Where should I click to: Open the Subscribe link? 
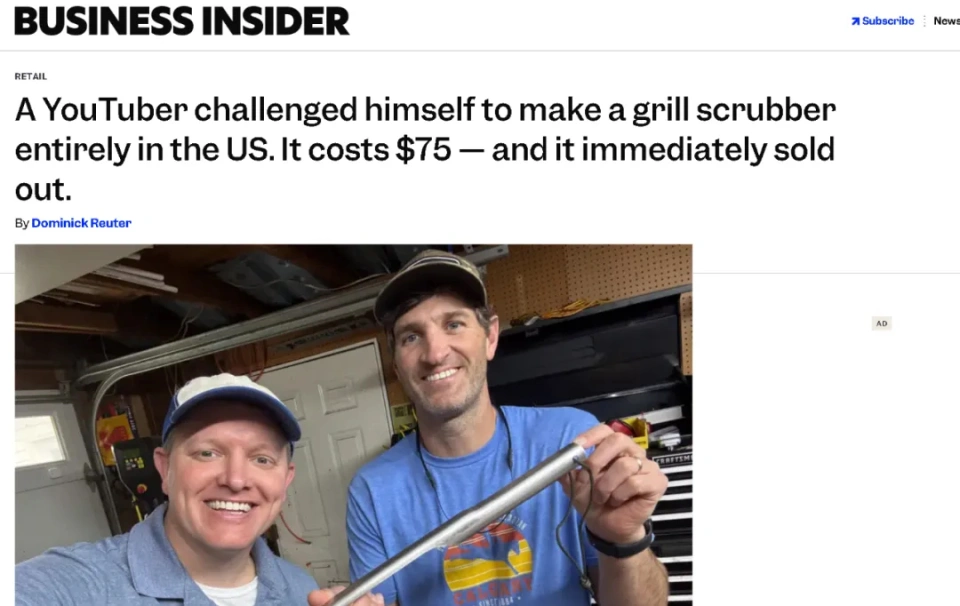(x=888, y=21)
